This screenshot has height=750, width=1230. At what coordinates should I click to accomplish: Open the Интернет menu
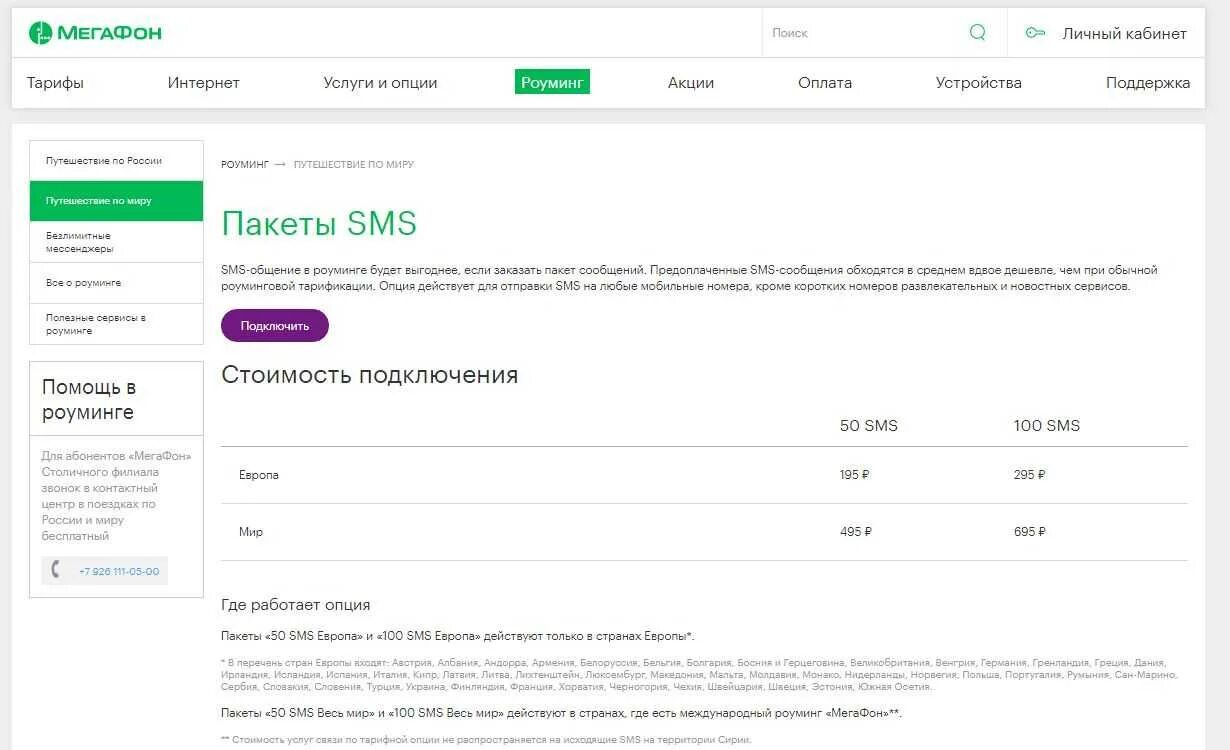point(204,83)
